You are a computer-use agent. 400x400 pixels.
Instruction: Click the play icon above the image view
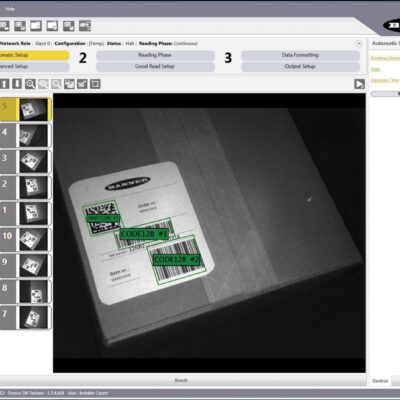point(359,84)
